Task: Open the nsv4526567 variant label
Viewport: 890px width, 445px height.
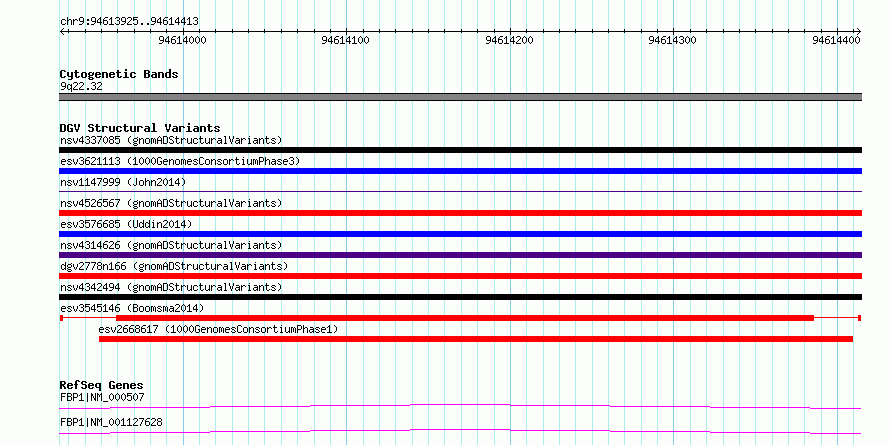Action: [171, 203]
